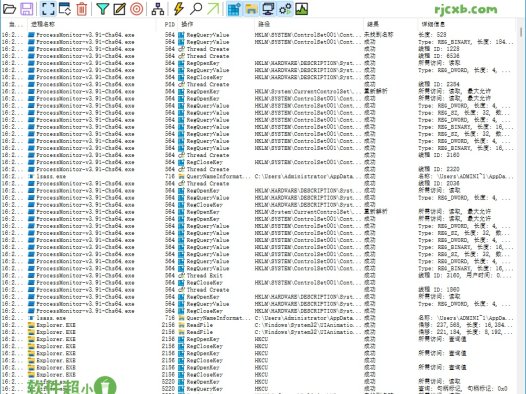This screenshot has height=394, width=526.
Task: Select the process name in 线程 ID: 6536 row
Action: pos(85,56)
